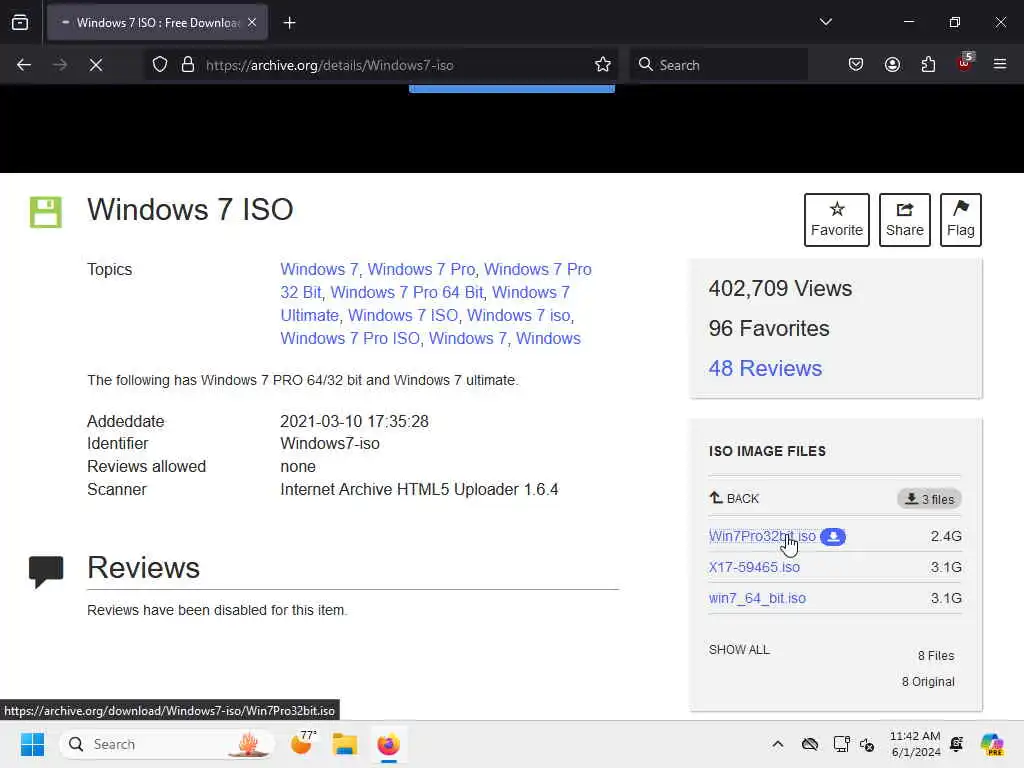Click the taskbar Search box
1024x768 pixels.
pos(167,744)
